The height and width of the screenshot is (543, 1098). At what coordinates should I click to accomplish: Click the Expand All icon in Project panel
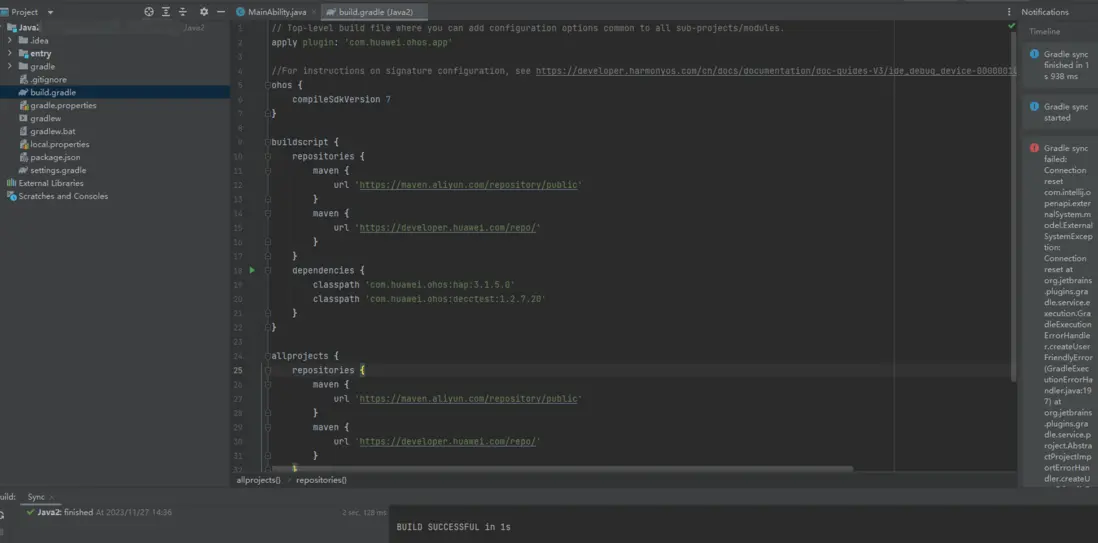pyautogui.click(x=166, y=12)
